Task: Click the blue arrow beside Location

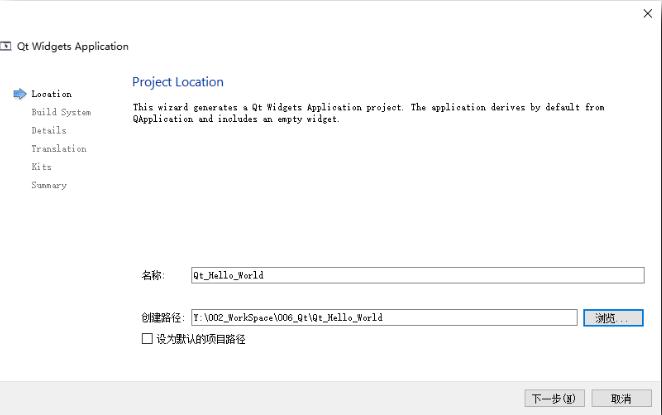Action: click(x=19, y=94)
